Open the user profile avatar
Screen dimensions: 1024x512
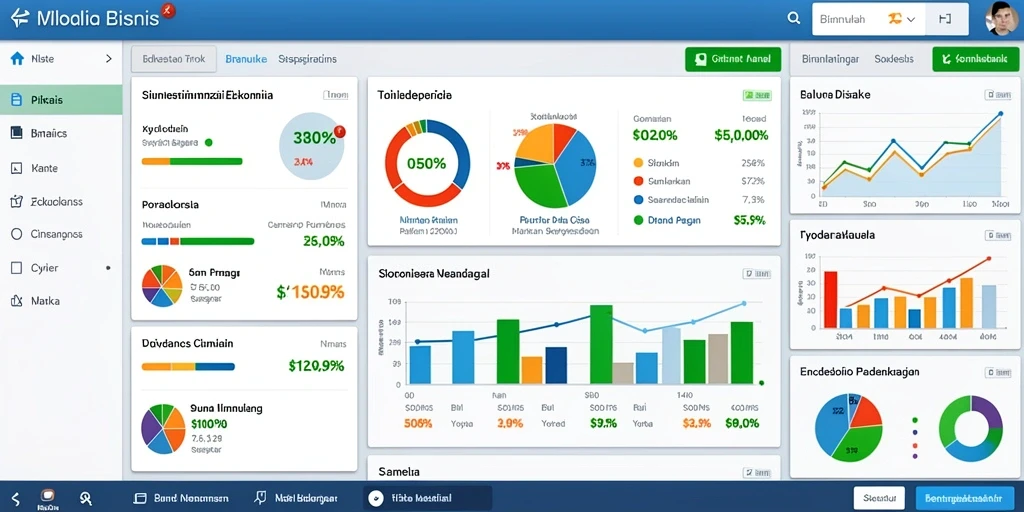click(x=1001, y=18)
